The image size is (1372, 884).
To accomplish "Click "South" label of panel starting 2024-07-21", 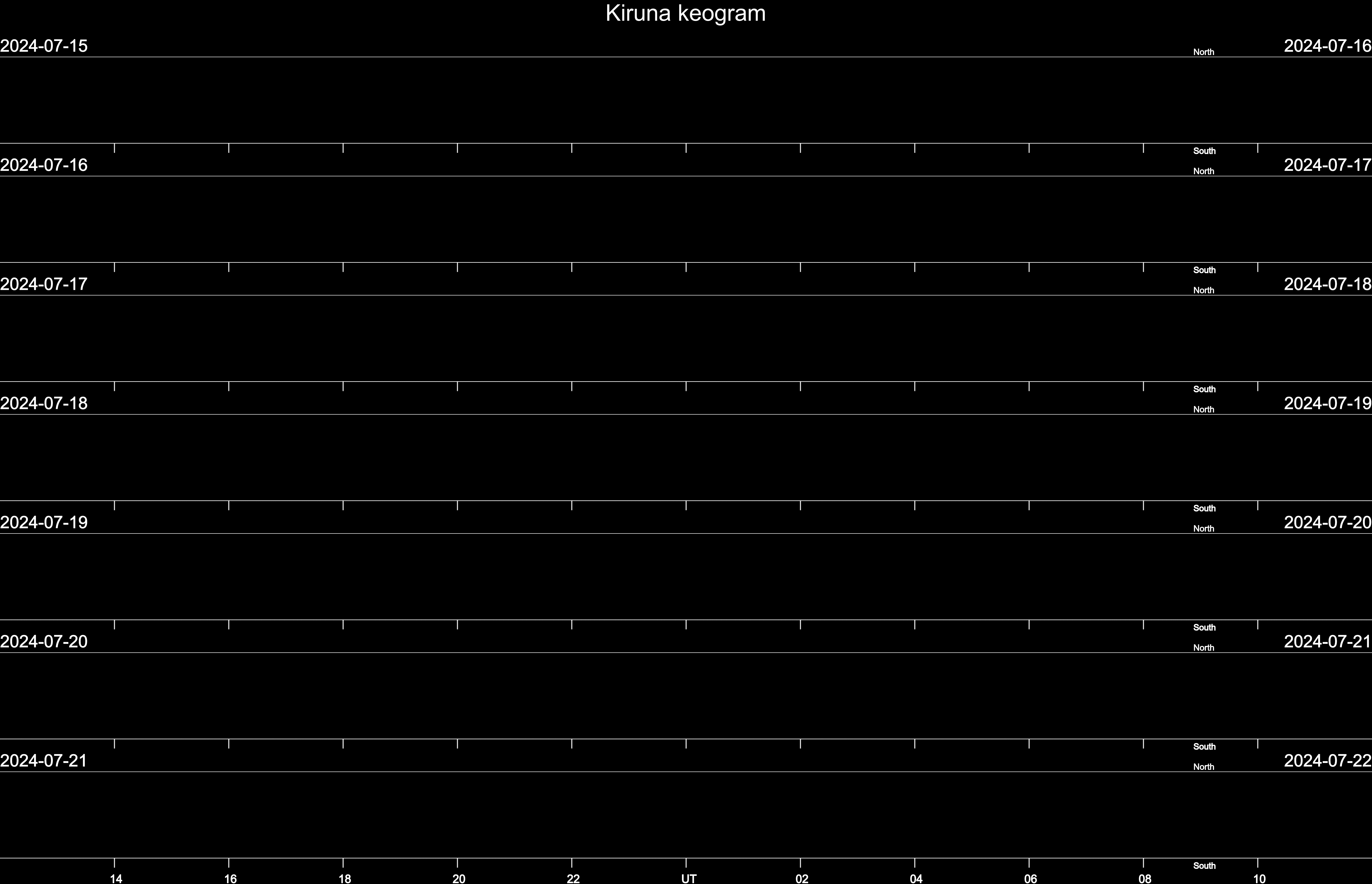I will click(1205, 866).
